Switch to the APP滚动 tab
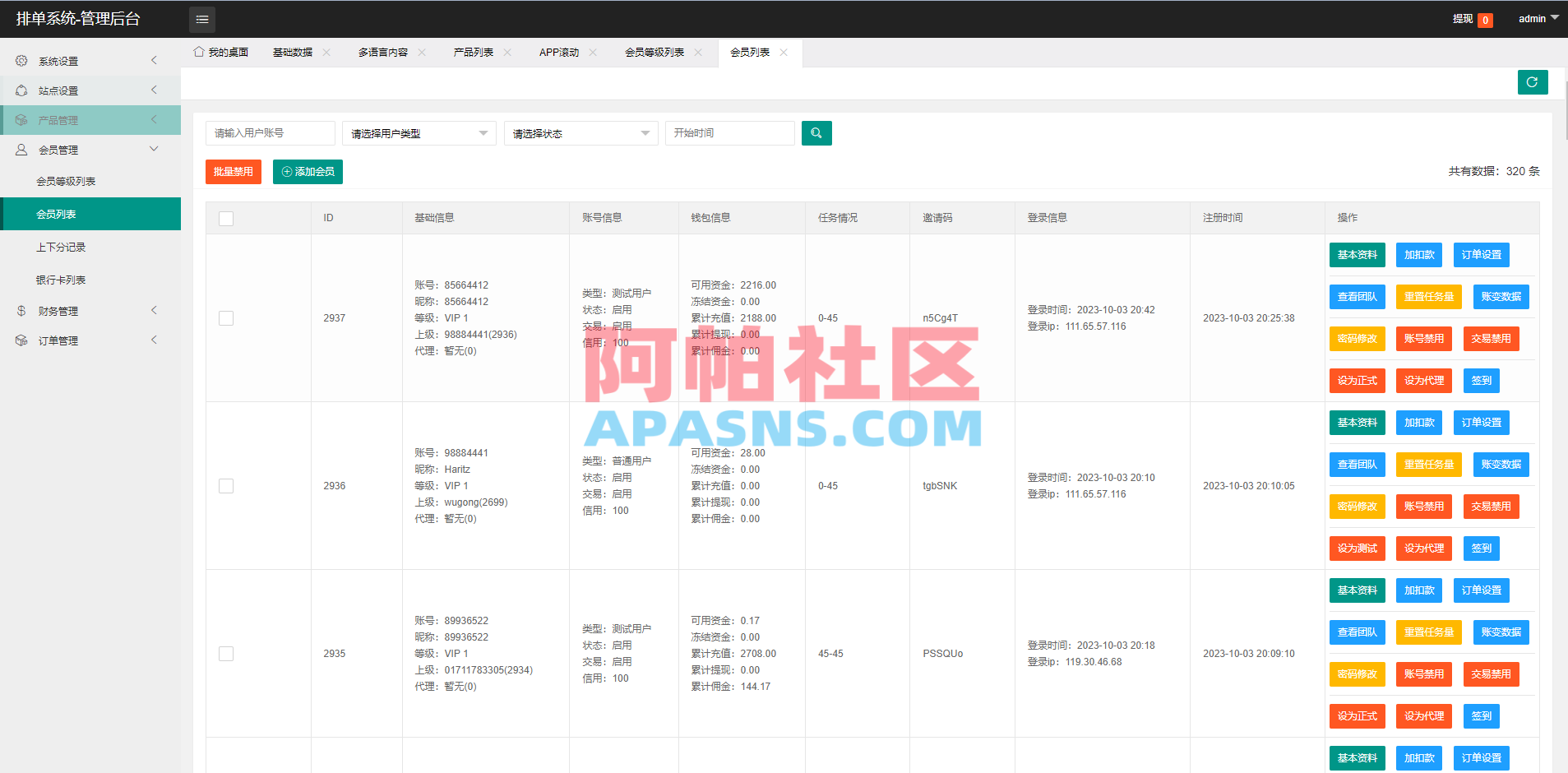1568x773 pixels. pyautogui.click(x=559, y=51)
